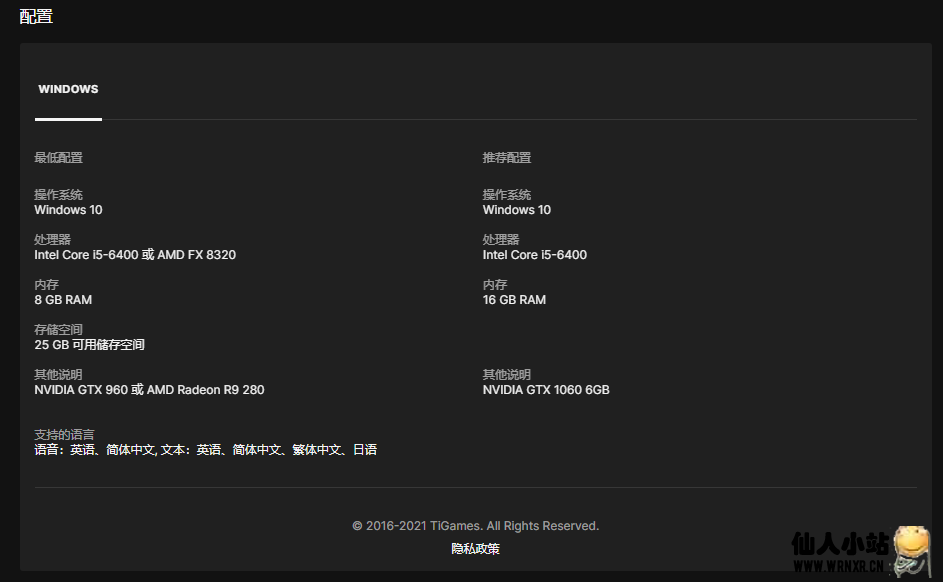Click the 16 GB RAM recommended memory value
The image size is (943, 582).
pyautogui.click(x=514, y=300)
